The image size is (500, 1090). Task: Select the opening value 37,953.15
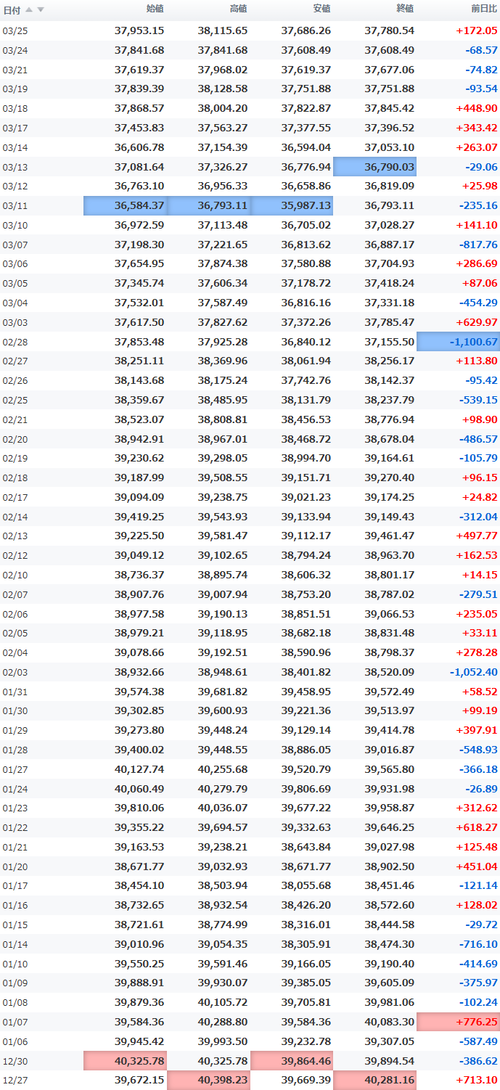click(x=139, y=31)
